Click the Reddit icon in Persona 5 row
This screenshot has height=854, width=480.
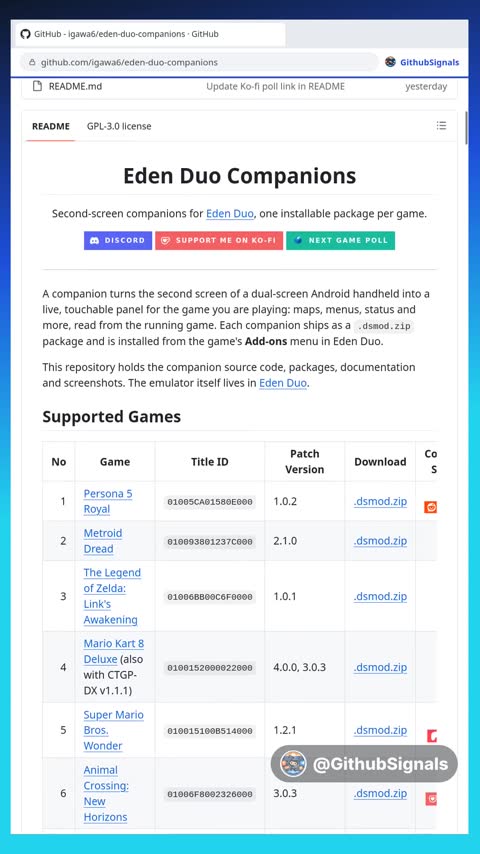pyautogui.click(x=431, y=508)
